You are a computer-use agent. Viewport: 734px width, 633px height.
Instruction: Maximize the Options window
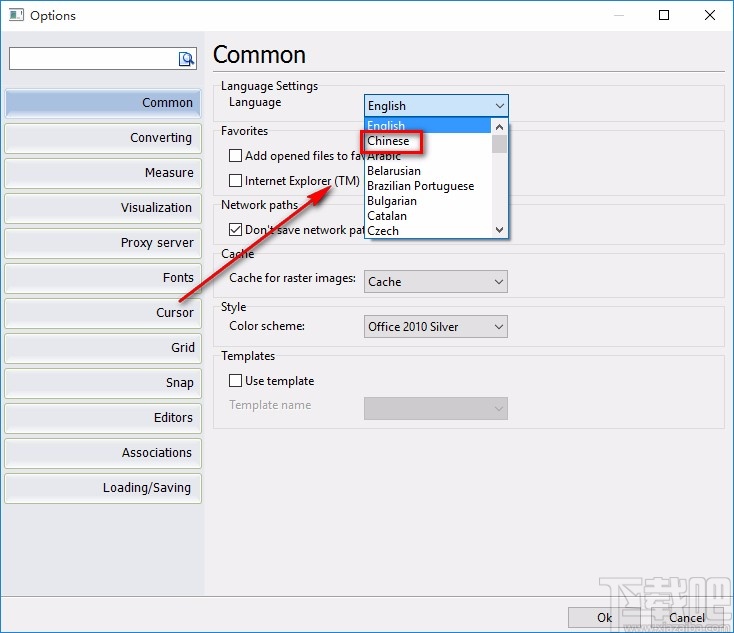click(664, 15)
